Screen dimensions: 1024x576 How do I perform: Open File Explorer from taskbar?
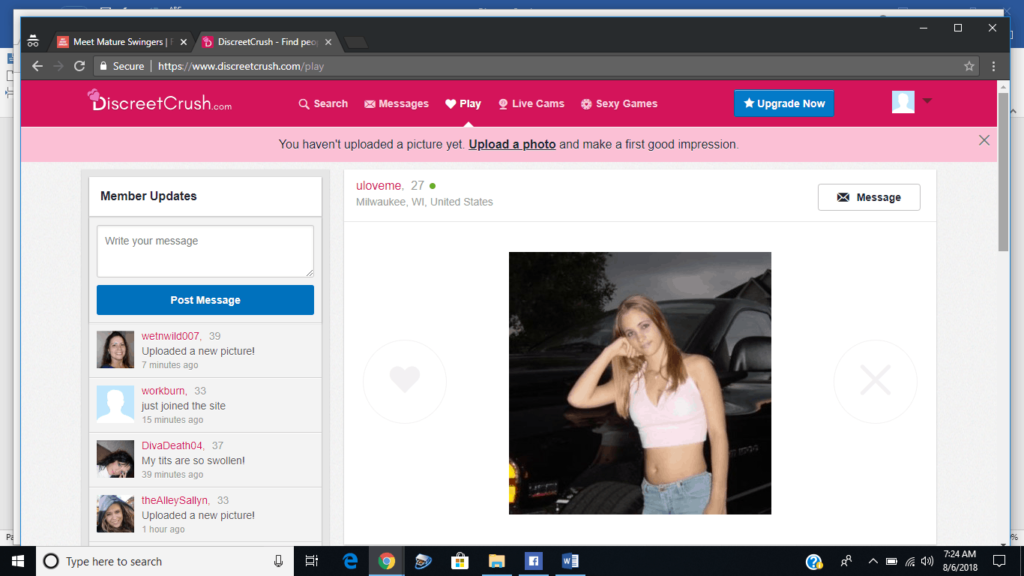point(496,561)
